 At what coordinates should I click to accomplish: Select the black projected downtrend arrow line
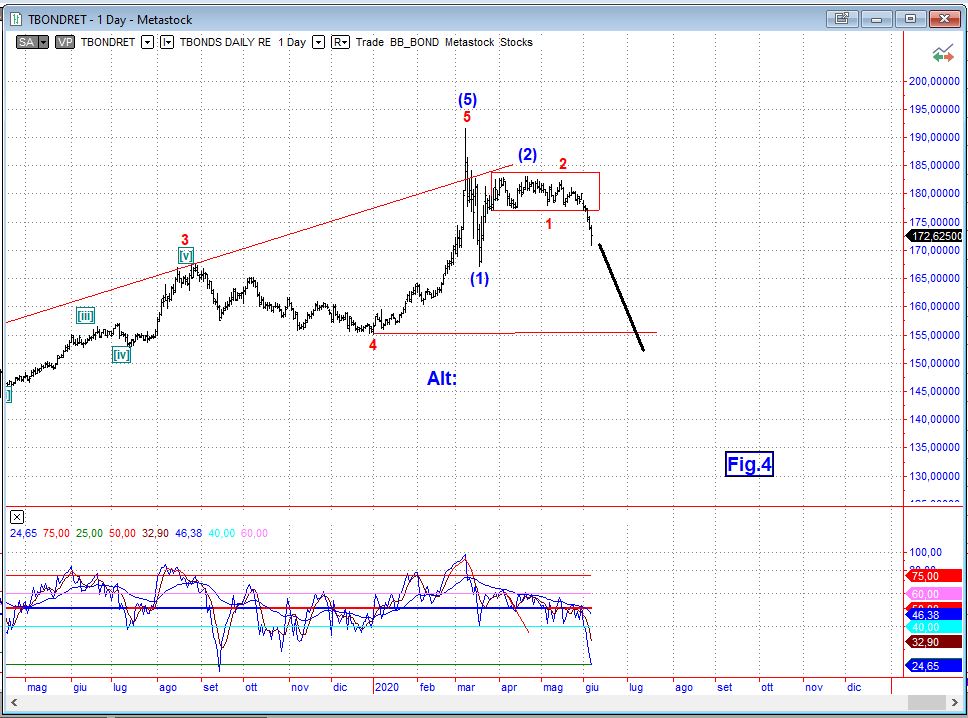pyautogui.click(x=620, y=297)
